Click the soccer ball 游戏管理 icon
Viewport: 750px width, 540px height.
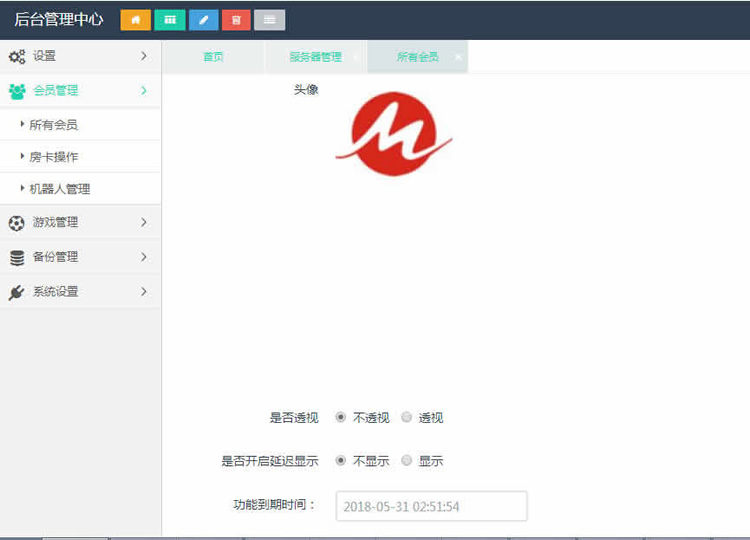click(x=17, y=223)
